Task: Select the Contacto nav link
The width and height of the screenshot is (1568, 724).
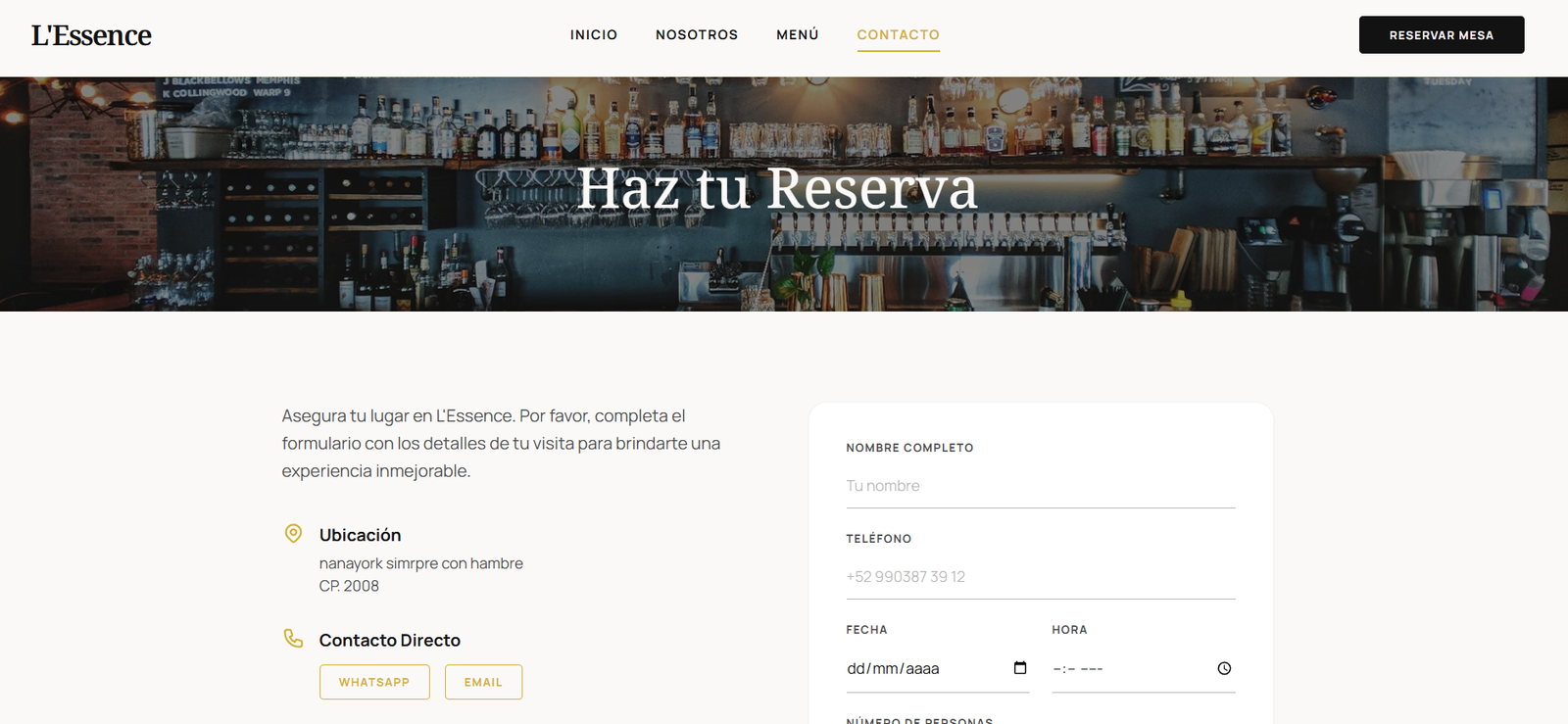Action: 899,35
